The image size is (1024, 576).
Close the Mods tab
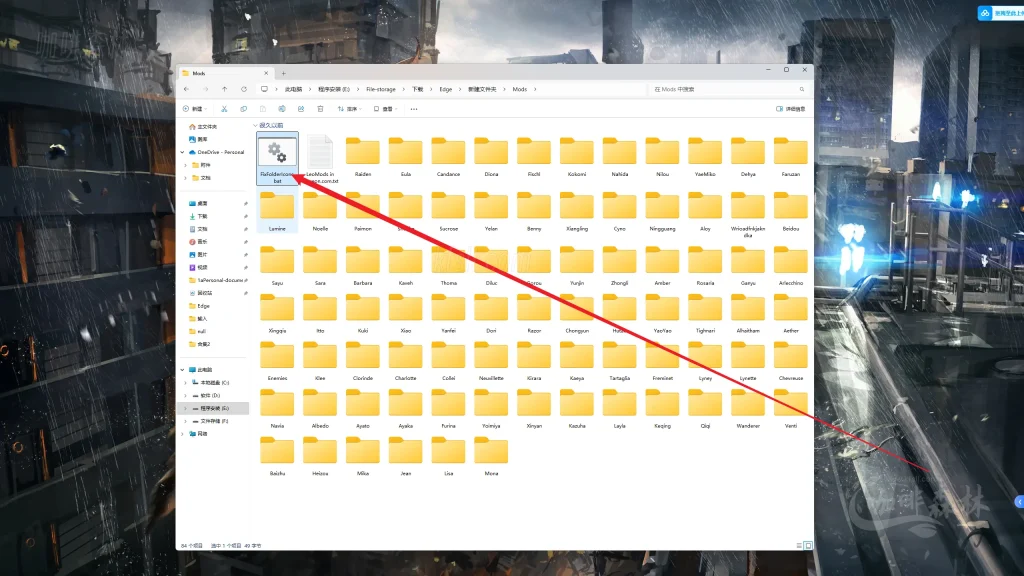266,73
